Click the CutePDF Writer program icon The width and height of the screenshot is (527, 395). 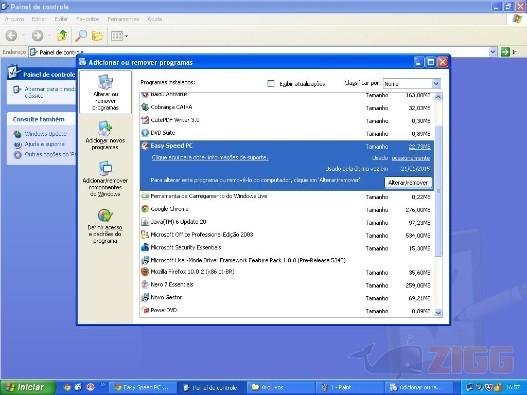coord(145,120)
